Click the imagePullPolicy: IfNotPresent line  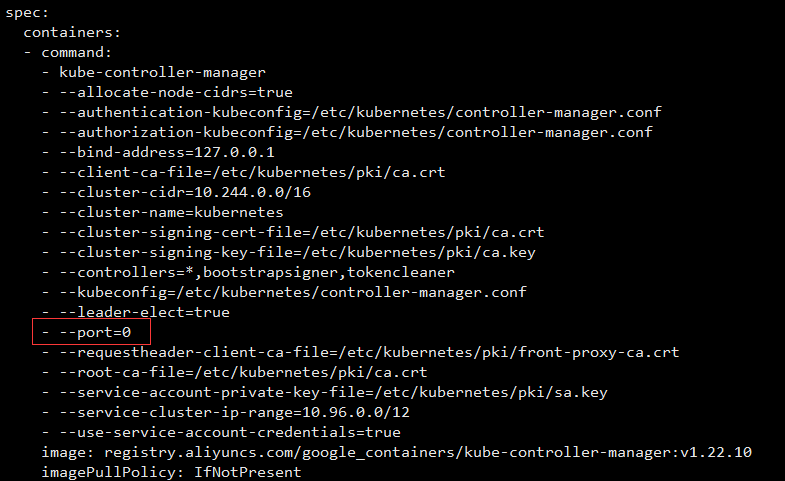[170, 472]
